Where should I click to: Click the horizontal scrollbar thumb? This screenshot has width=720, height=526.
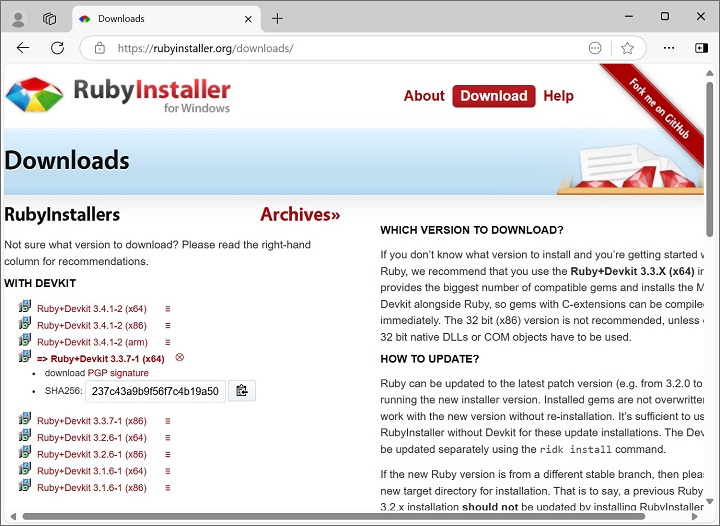click(x=334, y=516)
